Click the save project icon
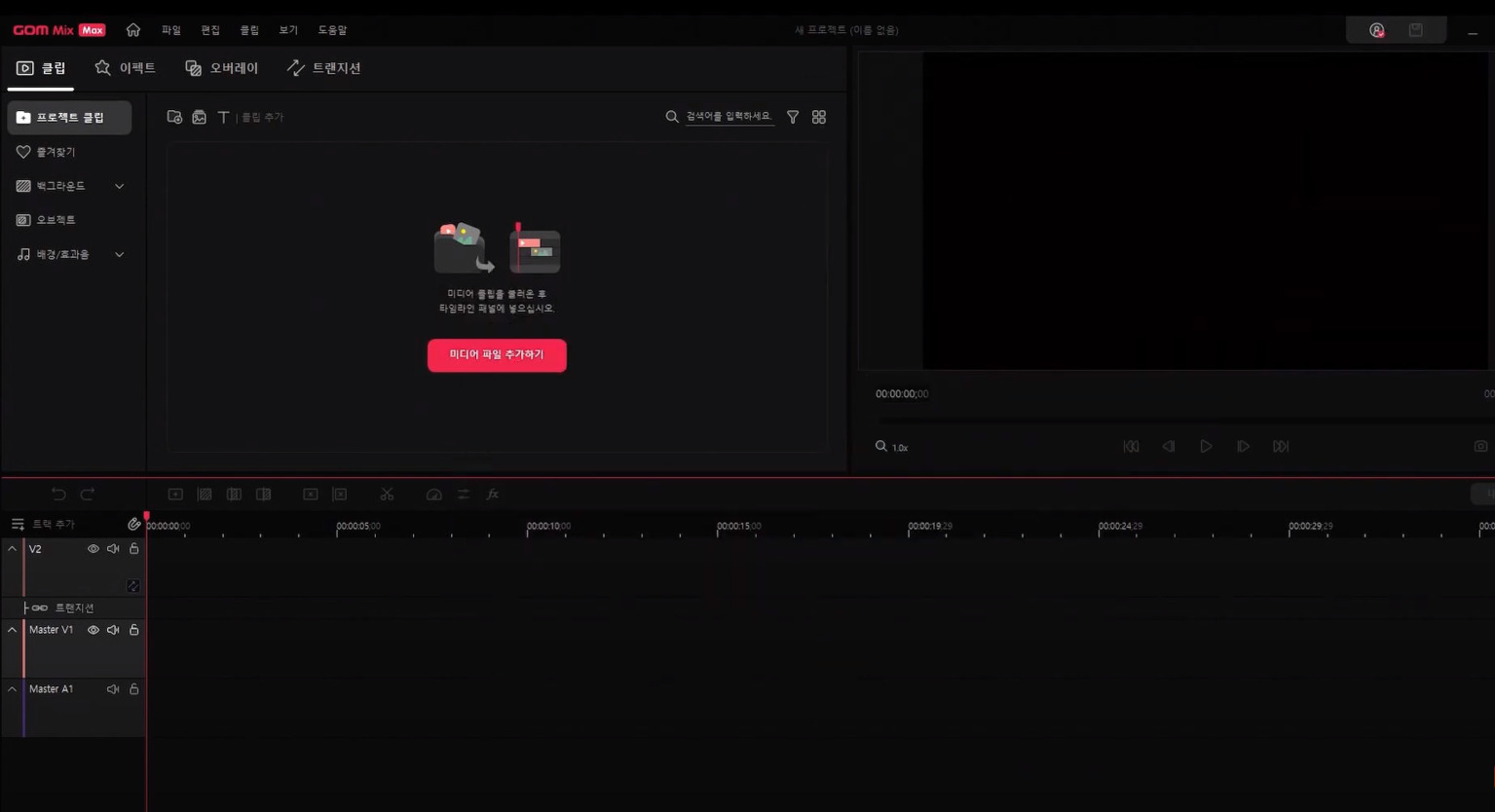1495x812 pixels. 1416,30
